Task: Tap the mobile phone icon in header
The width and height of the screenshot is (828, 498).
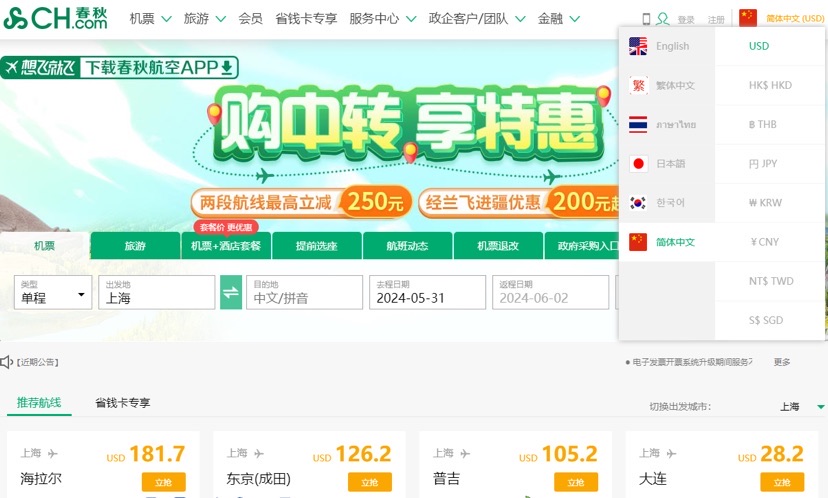Action: click(646, 19)
